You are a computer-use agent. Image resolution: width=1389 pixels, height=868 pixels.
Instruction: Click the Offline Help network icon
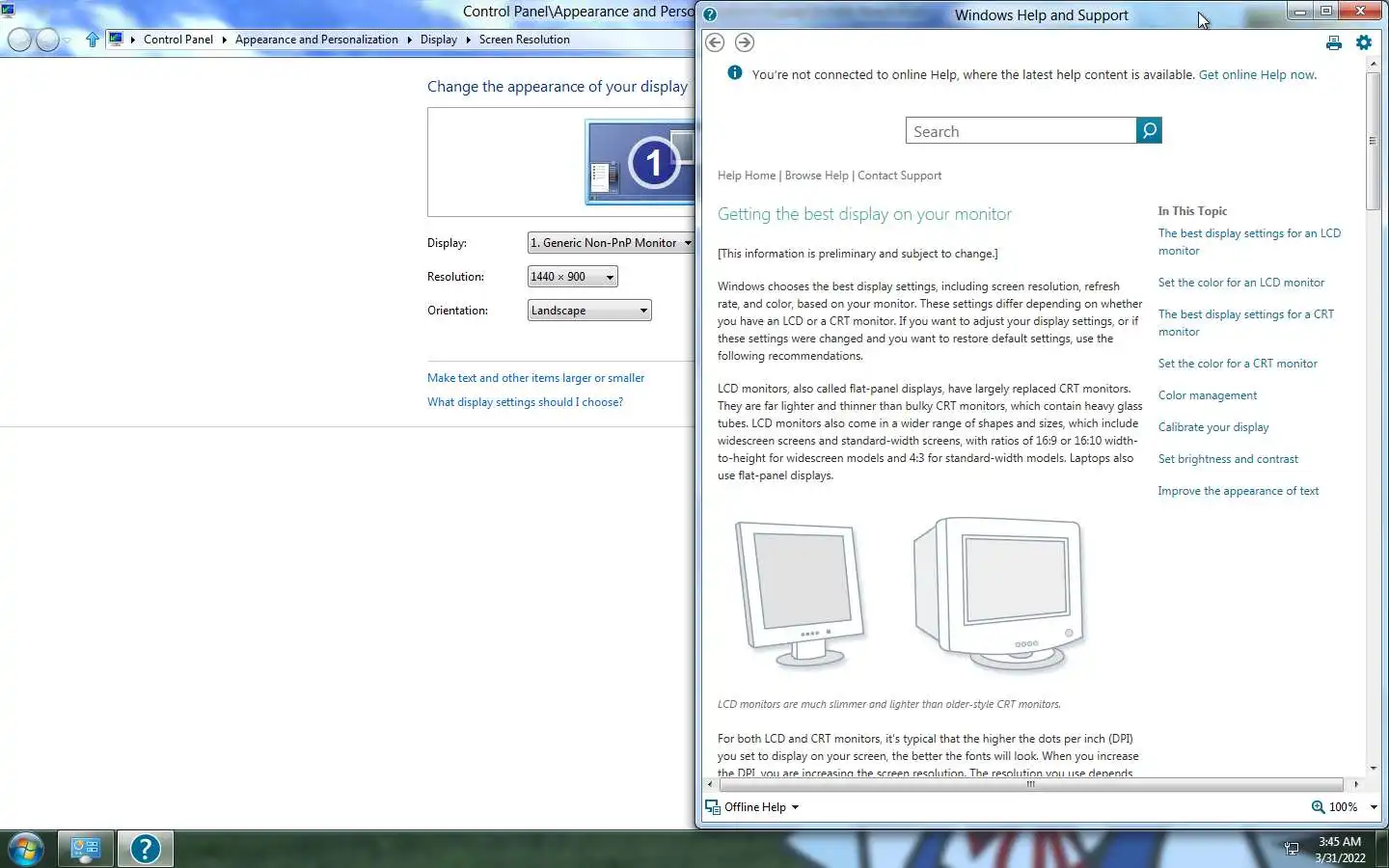coord(712,807)
